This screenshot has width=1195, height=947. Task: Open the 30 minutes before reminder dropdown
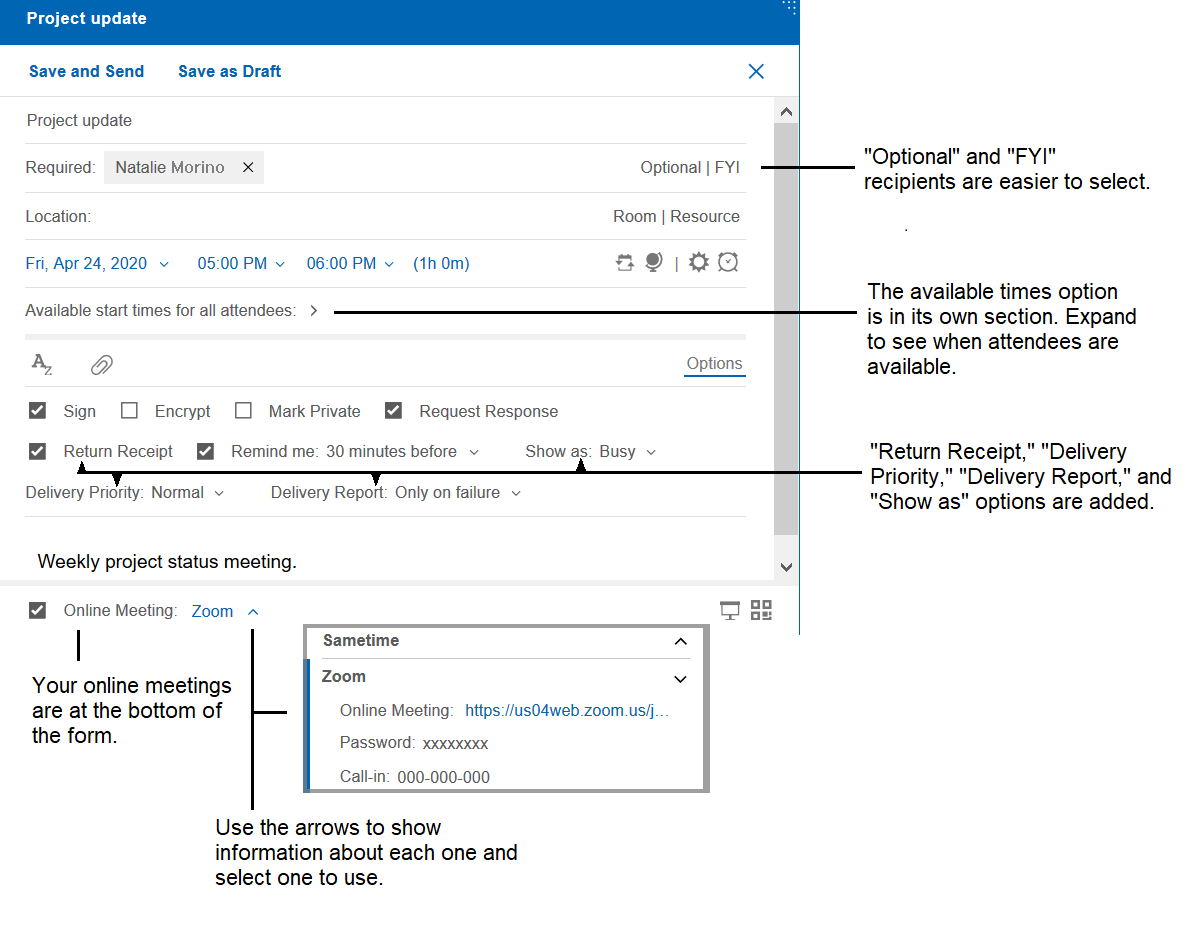point(402,452)
